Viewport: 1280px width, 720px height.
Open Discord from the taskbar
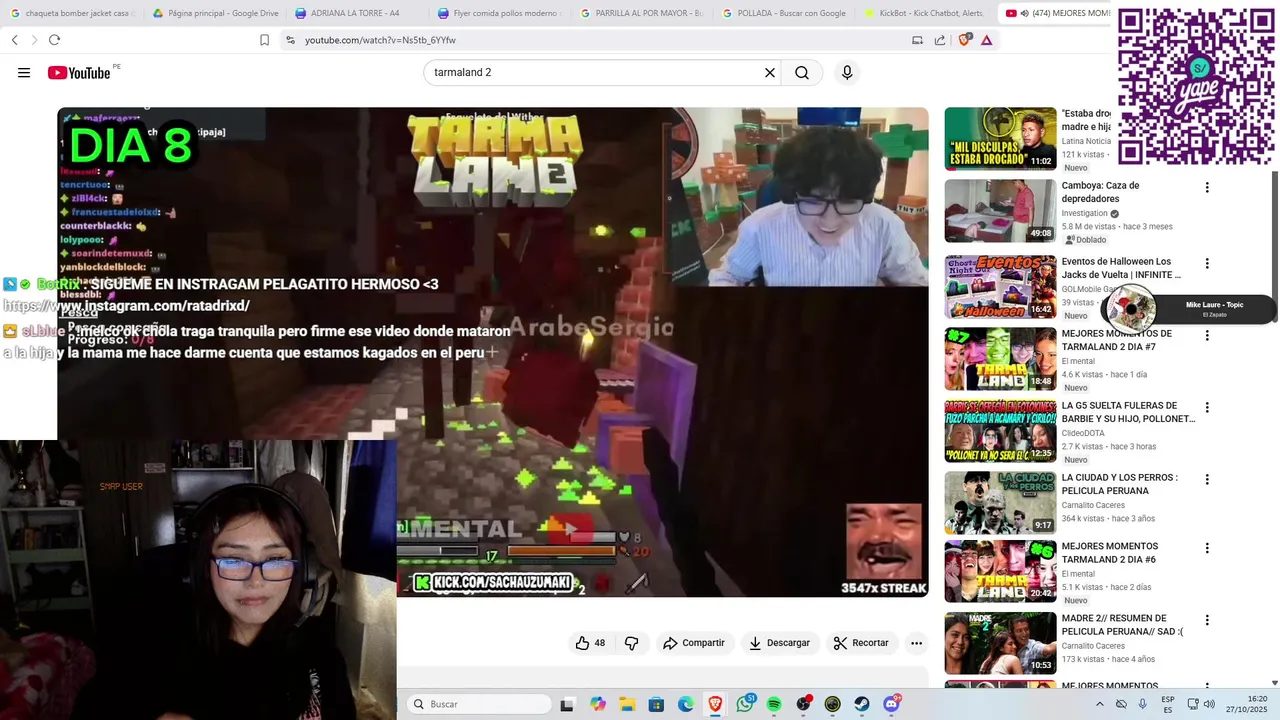click(x=891, y=704)
